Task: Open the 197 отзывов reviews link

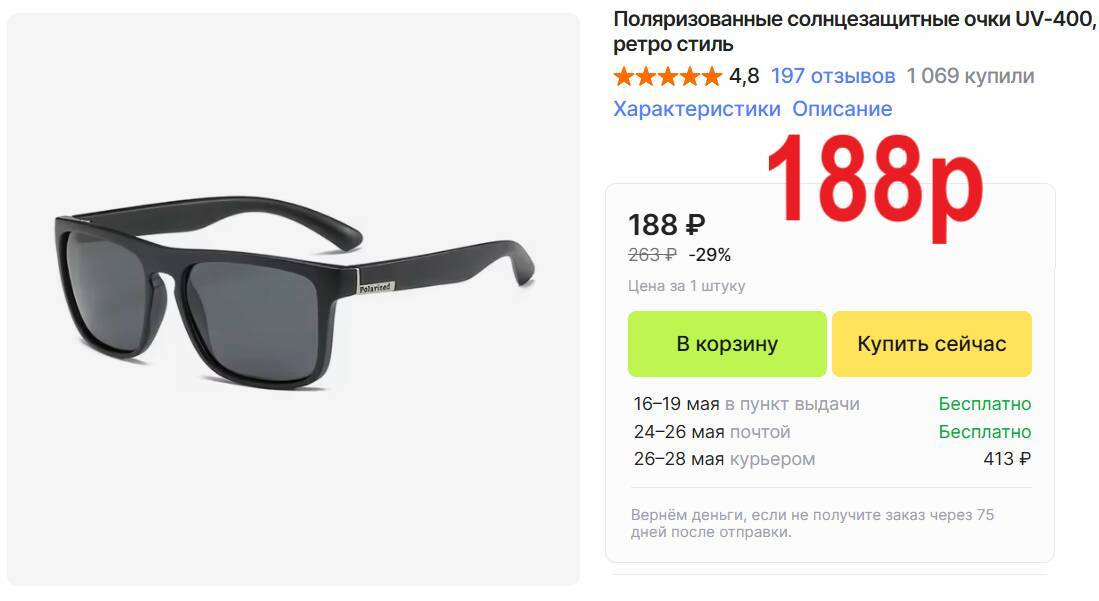Action: (833, 76)
